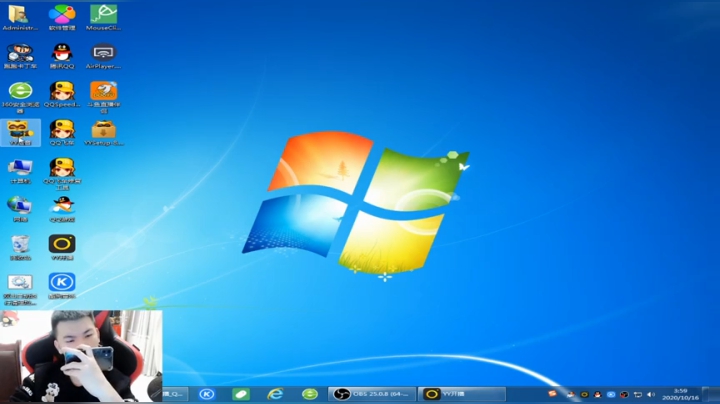This screenshot has width=720, height=404.
Task: Launch the green 360 browser taskbar icon
Action: [x=309, y=394]
